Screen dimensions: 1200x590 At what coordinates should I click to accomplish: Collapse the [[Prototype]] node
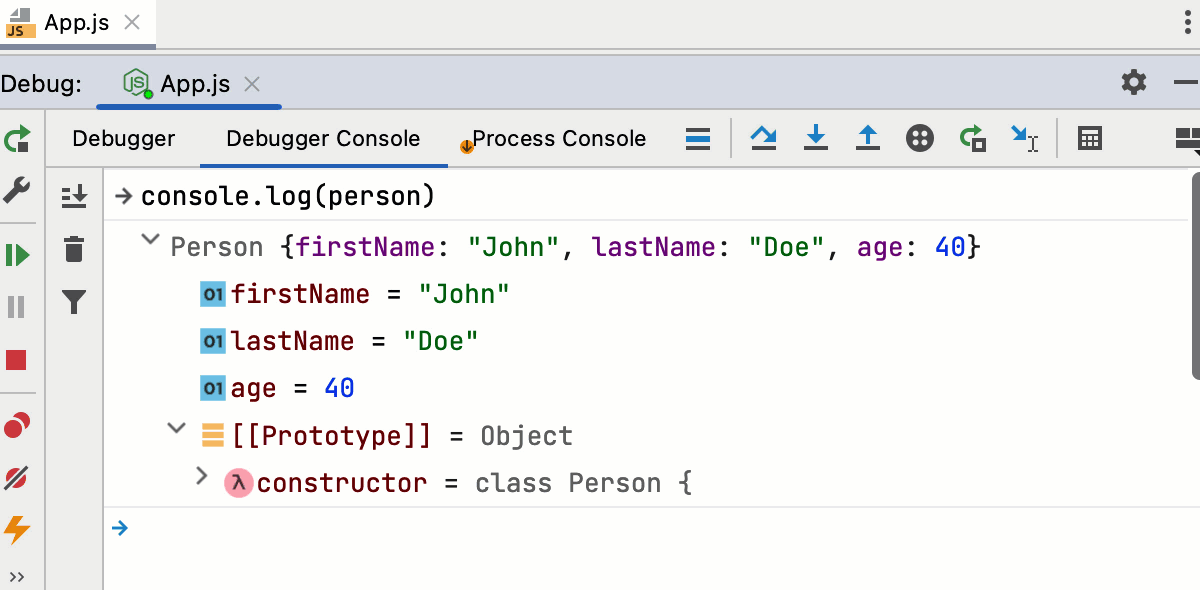coord(176,430)
